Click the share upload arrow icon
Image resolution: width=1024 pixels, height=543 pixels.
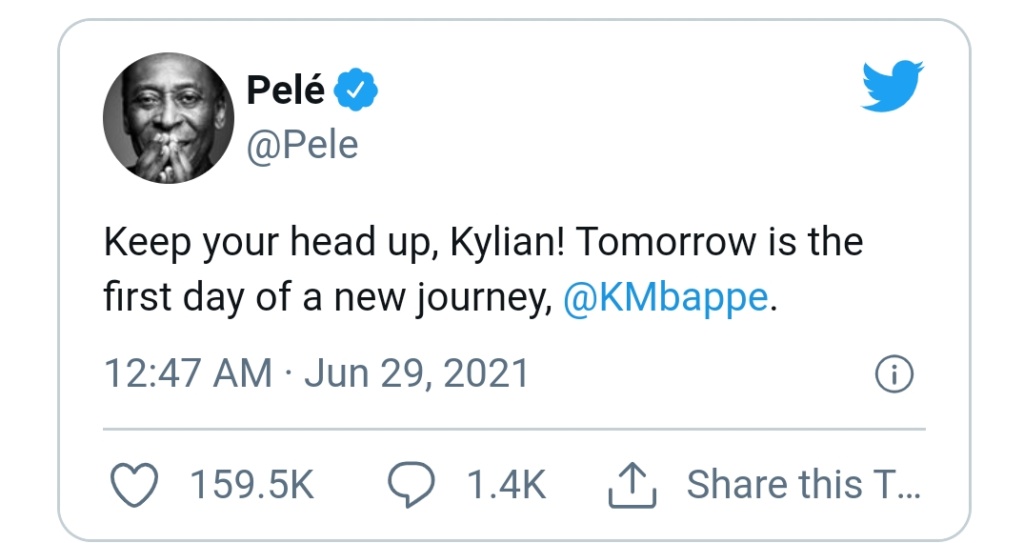631,485
